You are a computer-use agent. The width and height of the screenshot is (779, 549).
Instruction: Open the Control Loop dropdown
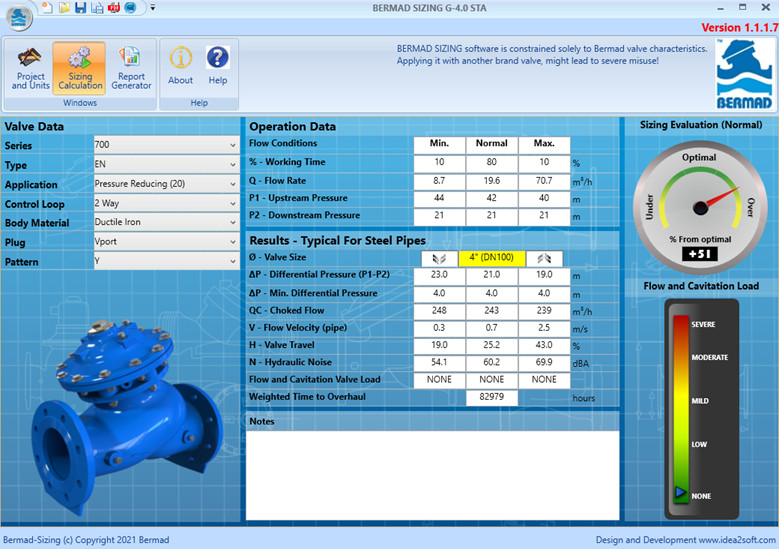166,203
